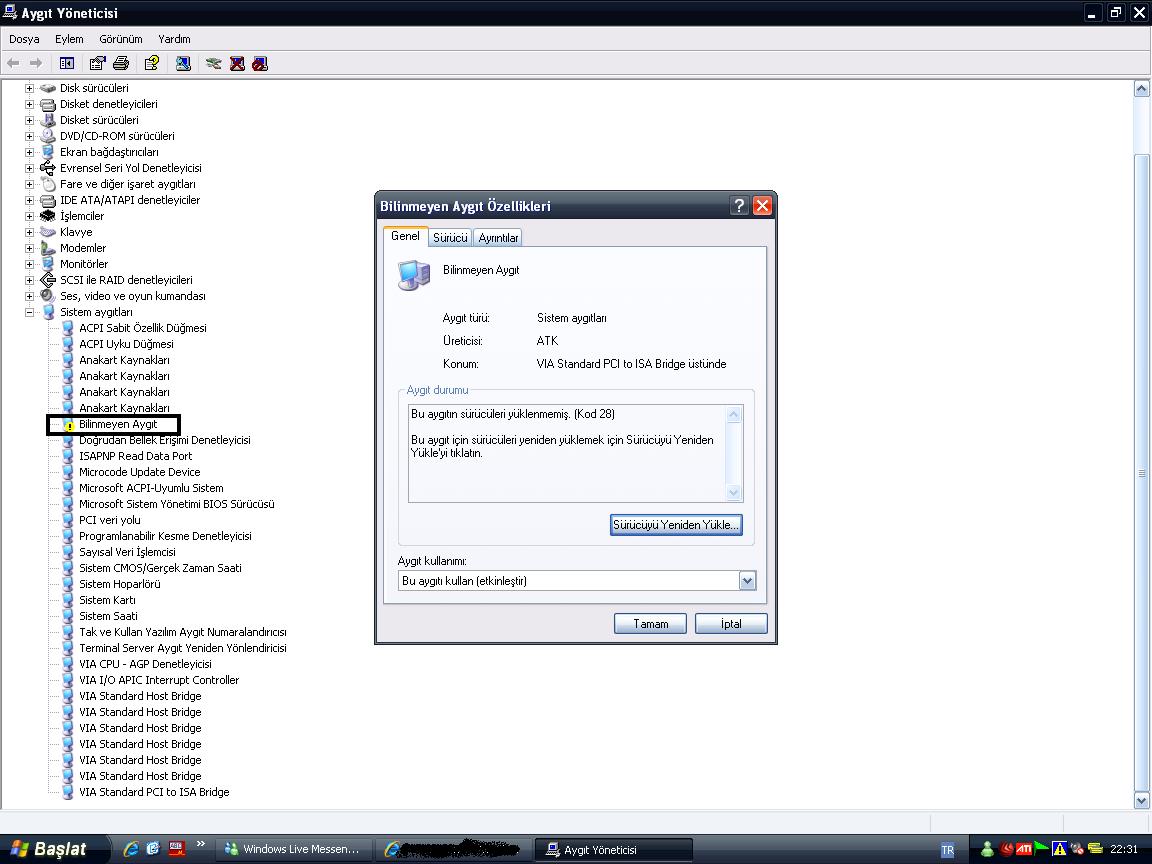Viewport: 1152px width, 864px height.
Task: Click the İptal button
Action: (x=731, y=624)
